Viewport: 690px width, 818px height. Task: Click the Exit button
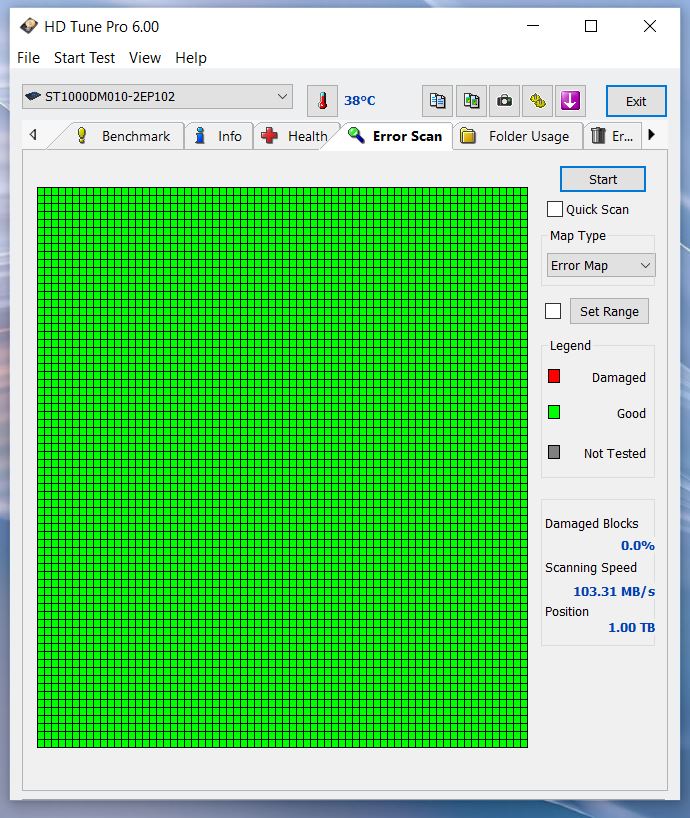point(636,101)
